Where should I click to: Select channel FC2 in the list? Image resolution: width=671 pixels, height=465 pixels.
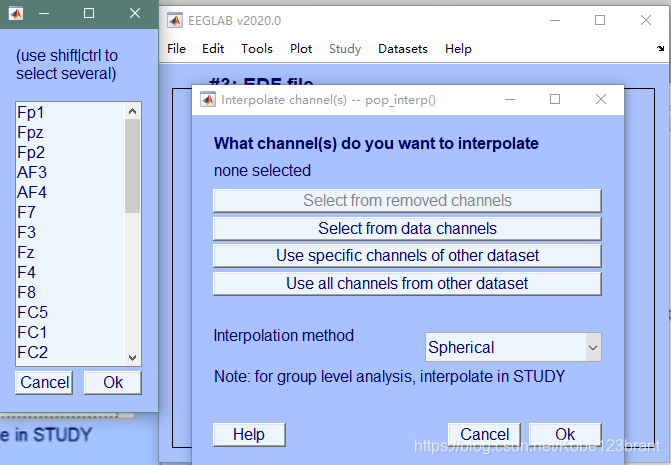tap(70, 352)
